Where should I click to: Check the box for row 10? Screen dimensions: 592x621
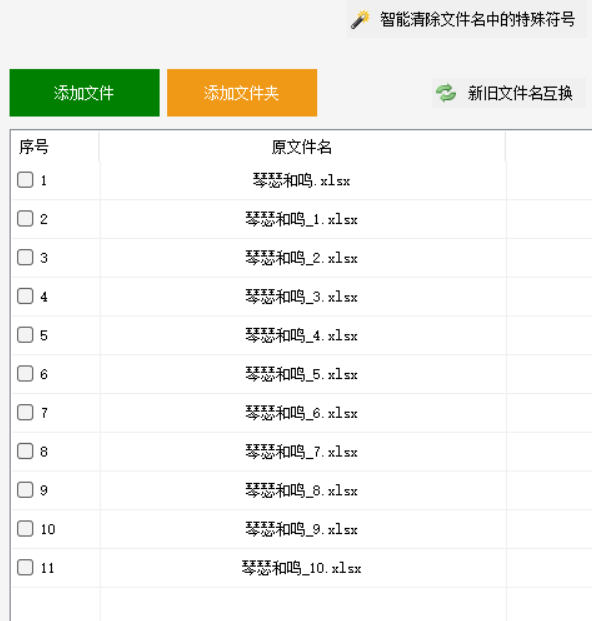click(x=25, y=529)
